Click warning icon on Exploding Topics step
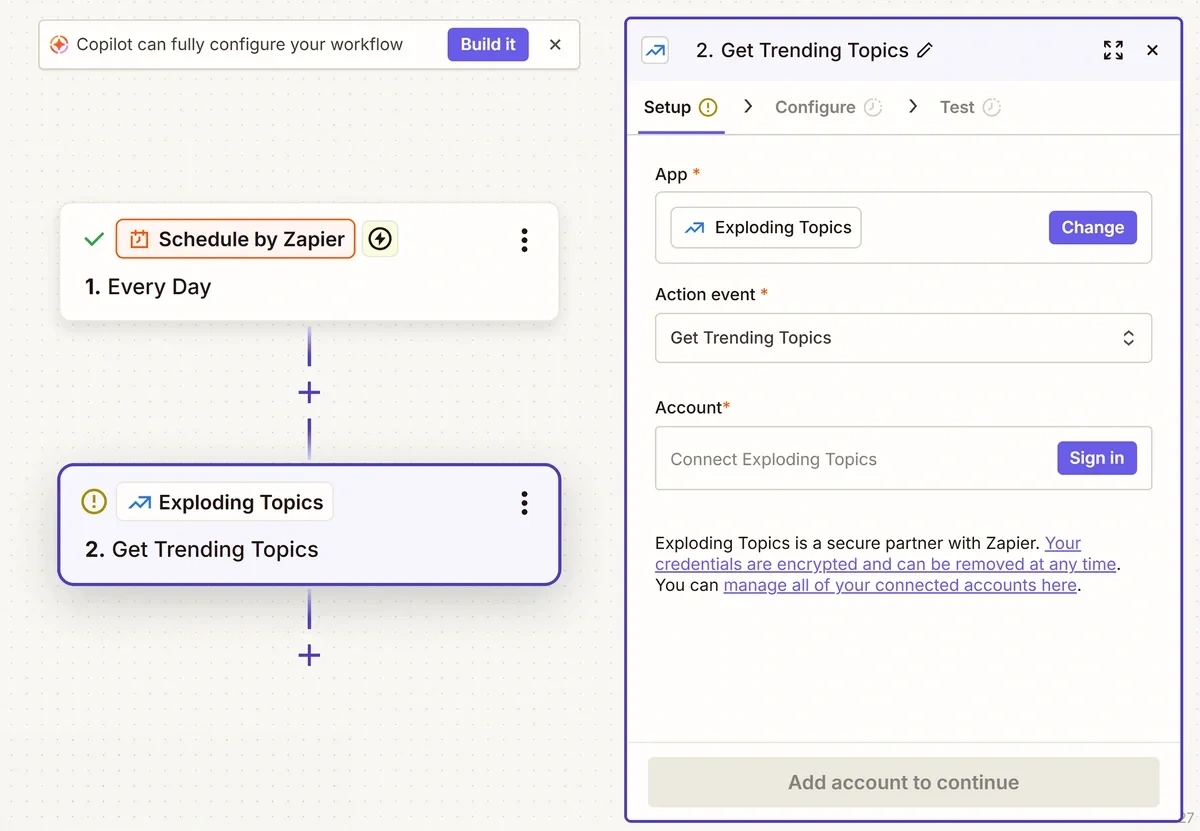This screenshot has height=831, width=1200. point(94,502)
